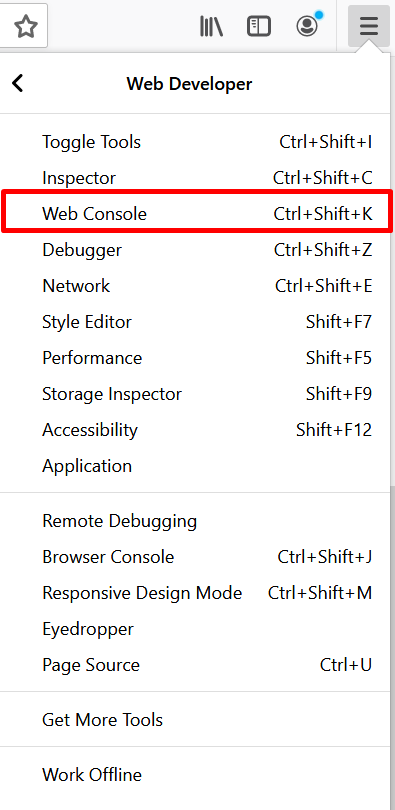Image resolution: width=395 pixels, height=810 pixels.
Task: Open the Network tool
Action: 195,286
